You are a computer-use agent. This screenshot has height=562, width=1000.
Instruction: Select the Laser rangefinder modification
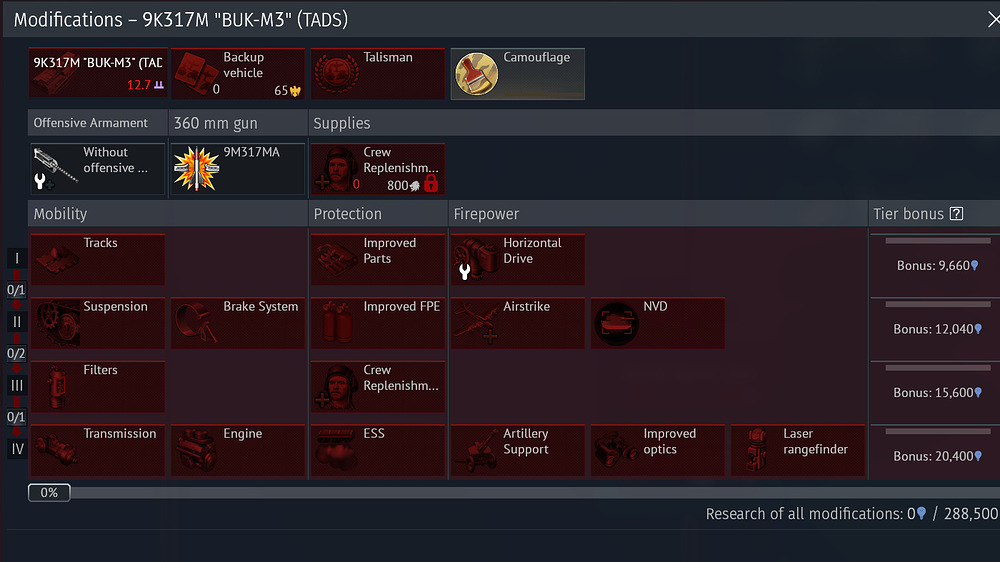point(797,450)
